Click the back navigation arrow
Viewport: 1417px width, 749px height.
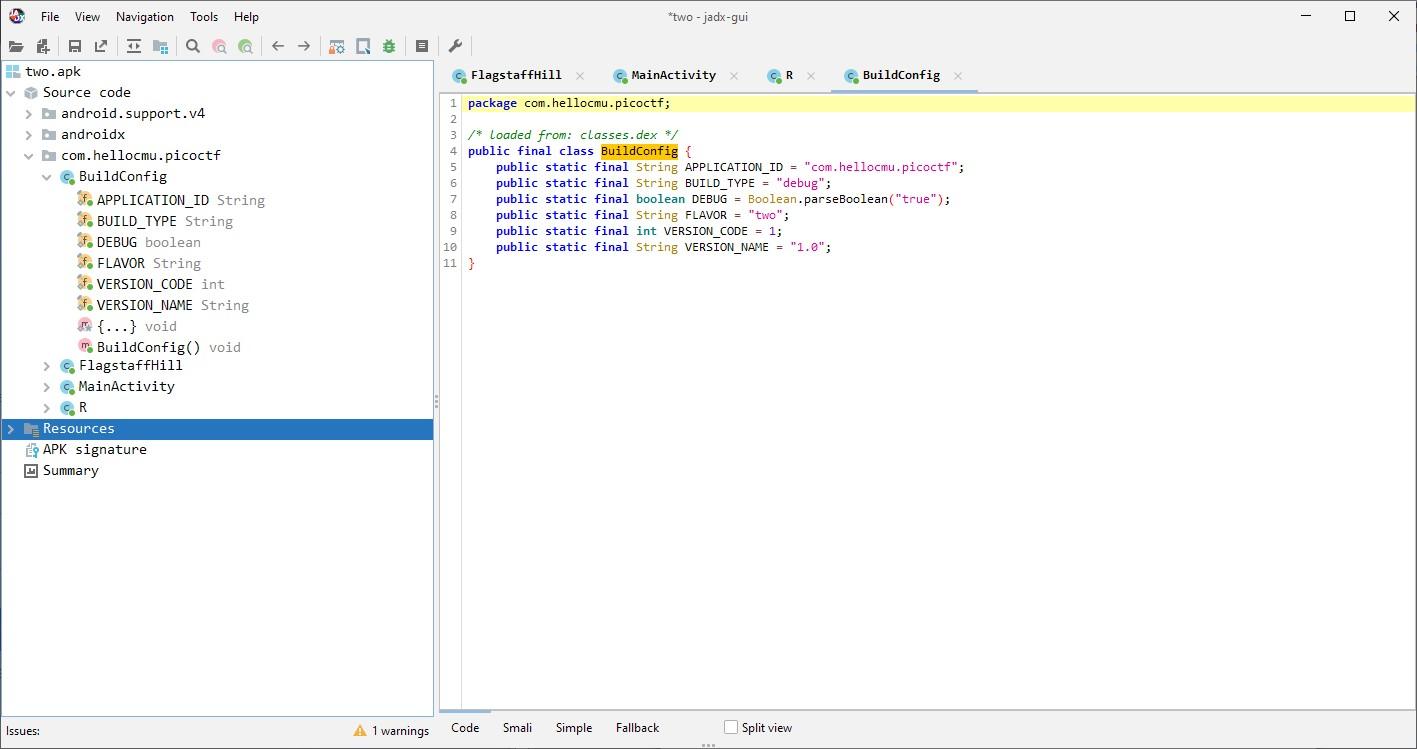278,46
